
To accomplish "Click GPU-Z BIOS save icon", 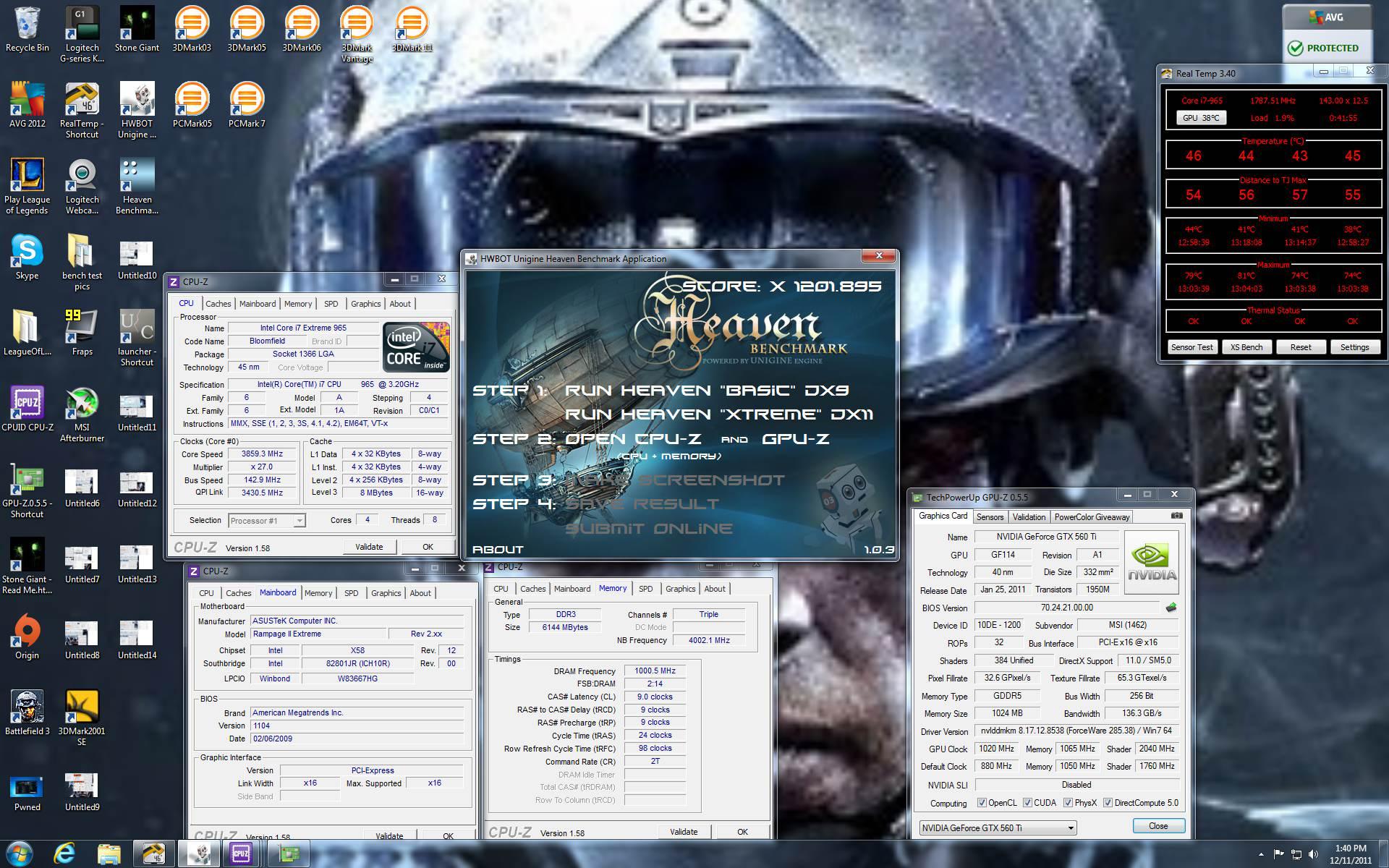I will click(1171, 608).
